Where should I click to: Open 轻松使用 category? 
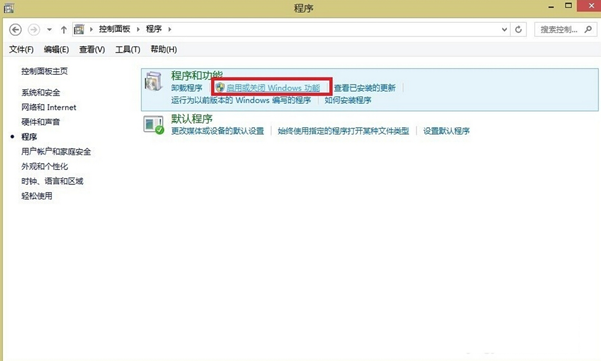[x=37, y=196]
